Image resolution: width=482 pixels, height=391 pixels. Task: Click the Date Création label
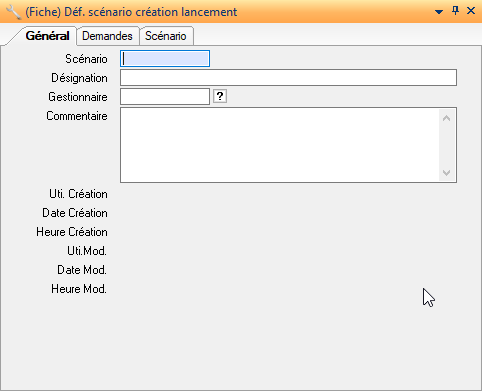click(75, 213)
